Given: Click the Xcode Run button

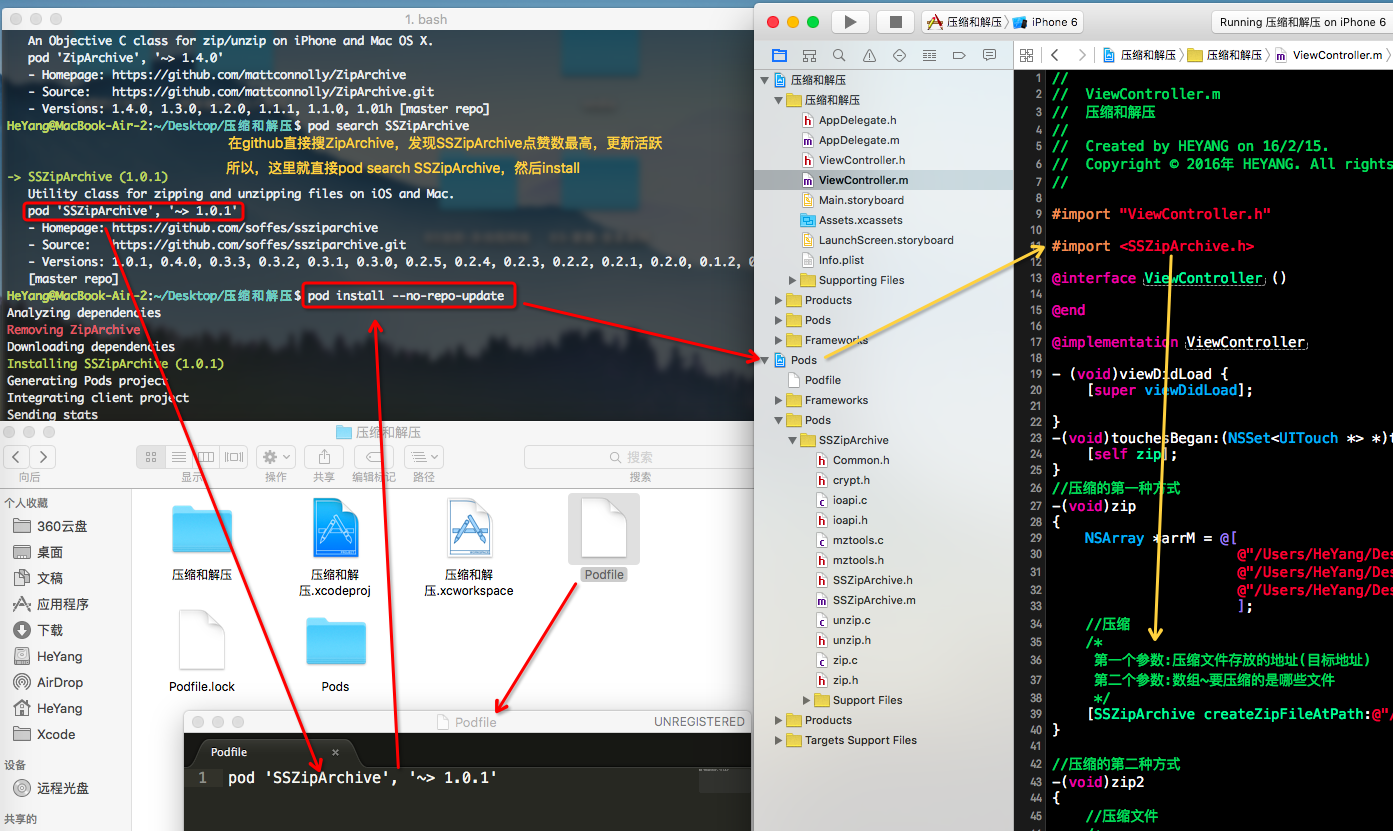Looking at the screenshot, I should (x=850, y=22).
